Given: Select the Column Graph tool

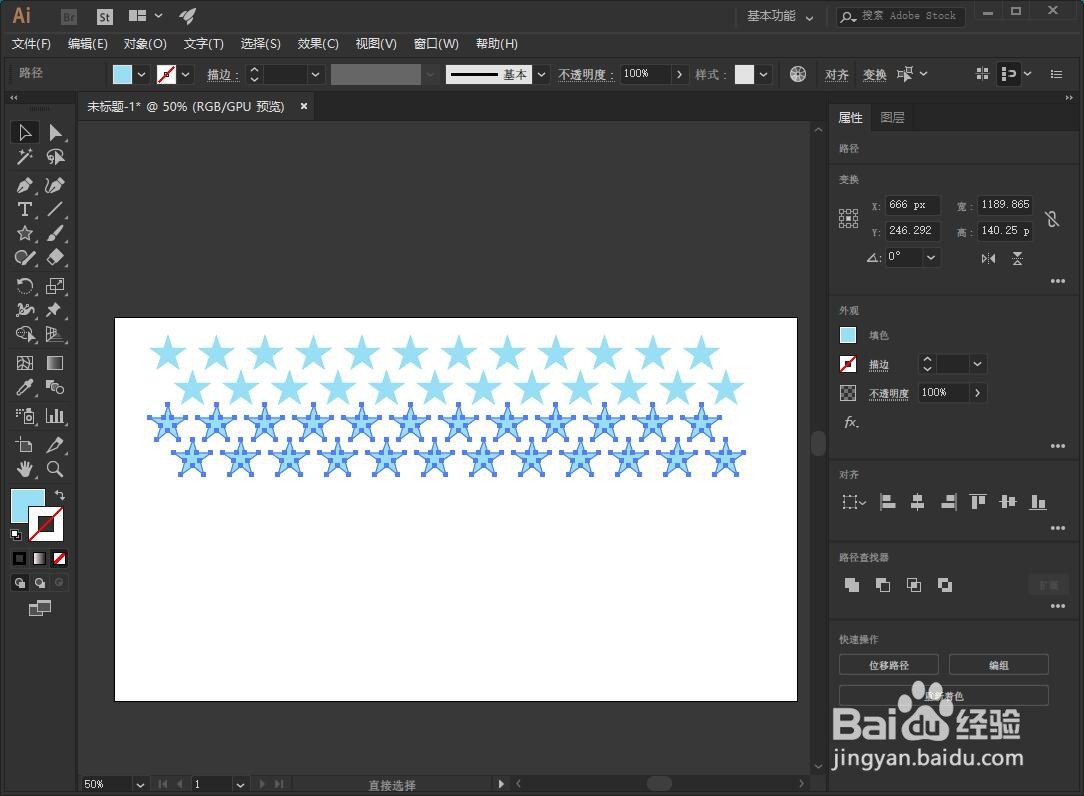Looking at the screenshot, I should pos(55,416).
